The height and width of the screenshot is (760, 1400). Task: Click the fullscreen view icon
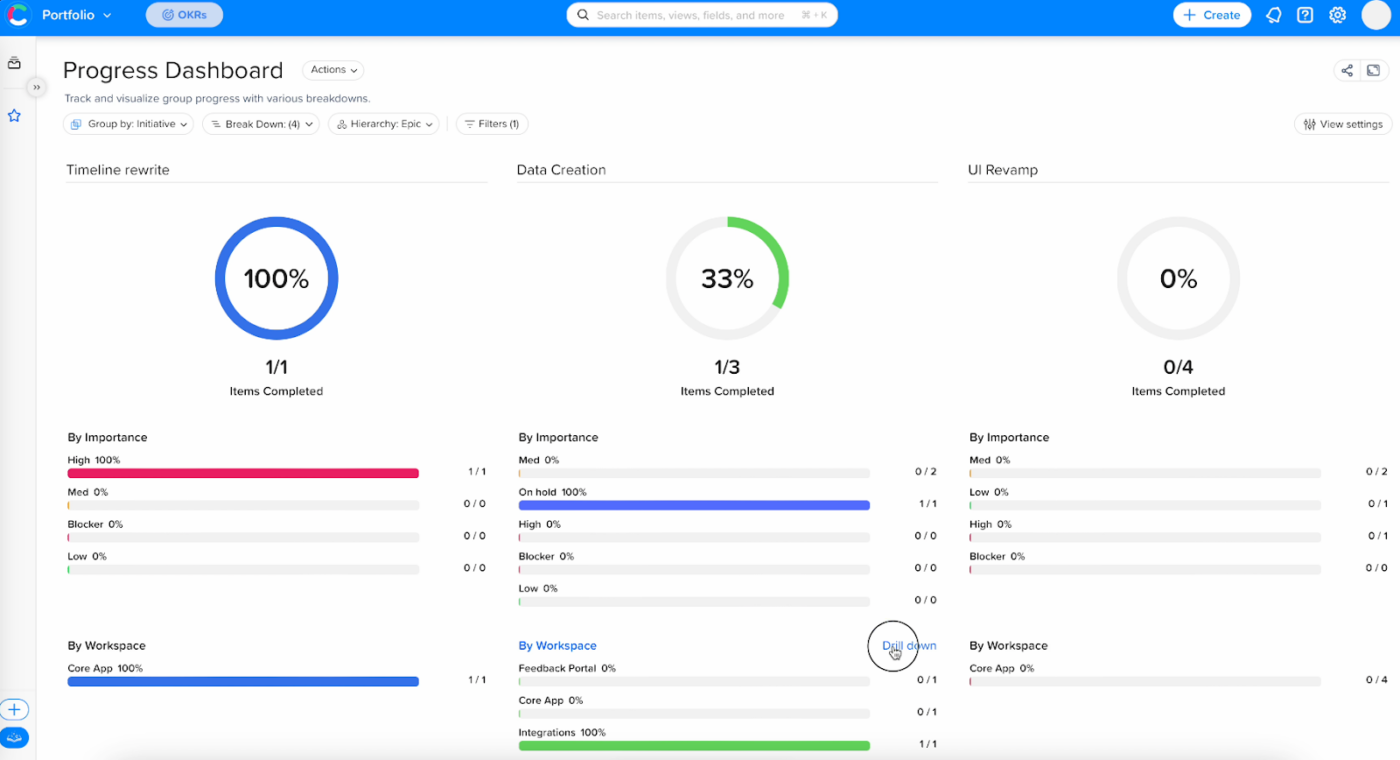click(x=1374, y=70)
